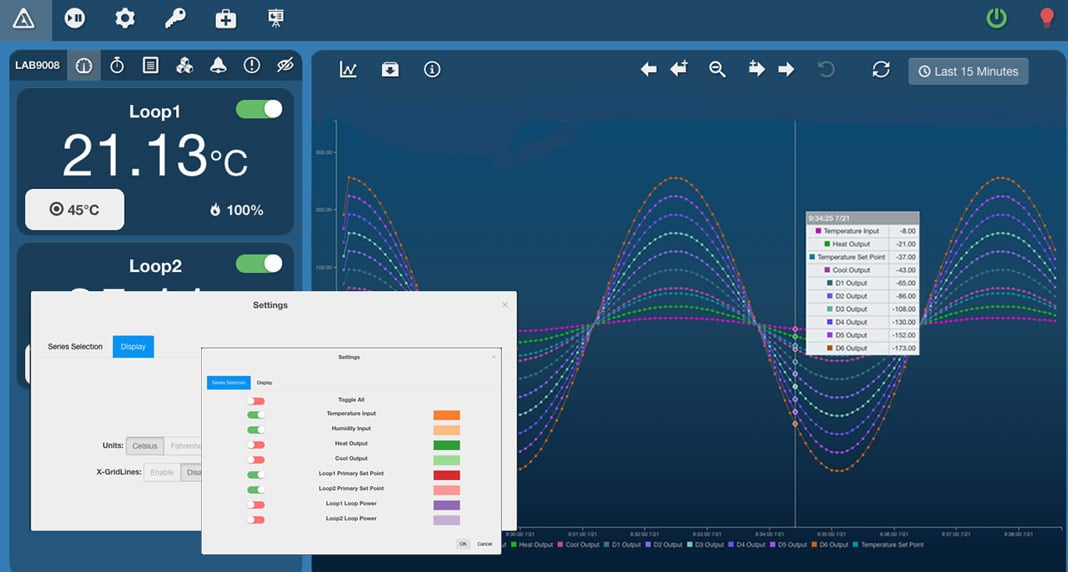Select Series Selection tab in front Settings dialog

[229, 383]
